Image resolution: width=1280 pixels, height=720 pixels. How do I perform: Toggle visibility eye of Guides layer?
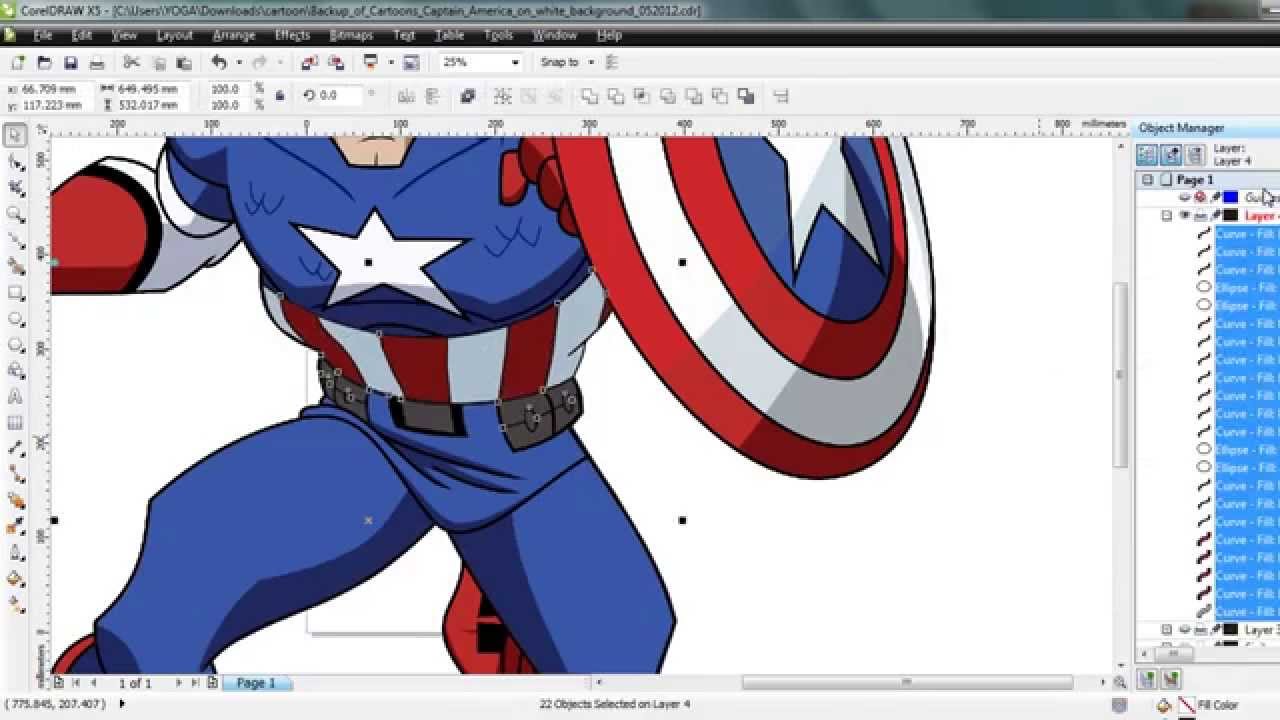pos(1185,198)
